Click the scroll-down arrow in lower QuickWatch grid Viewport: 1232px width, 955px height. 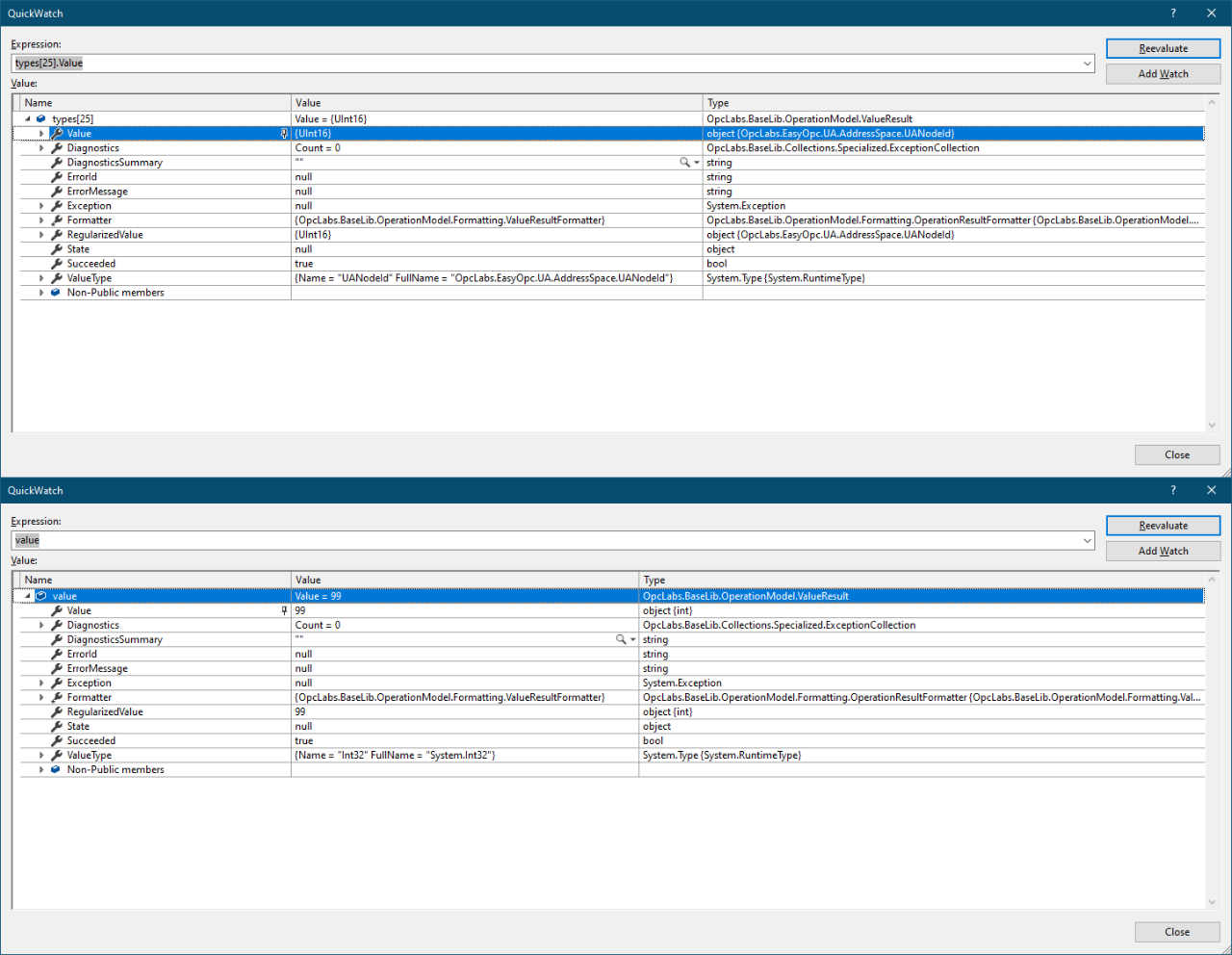(x=1212, y=902)
